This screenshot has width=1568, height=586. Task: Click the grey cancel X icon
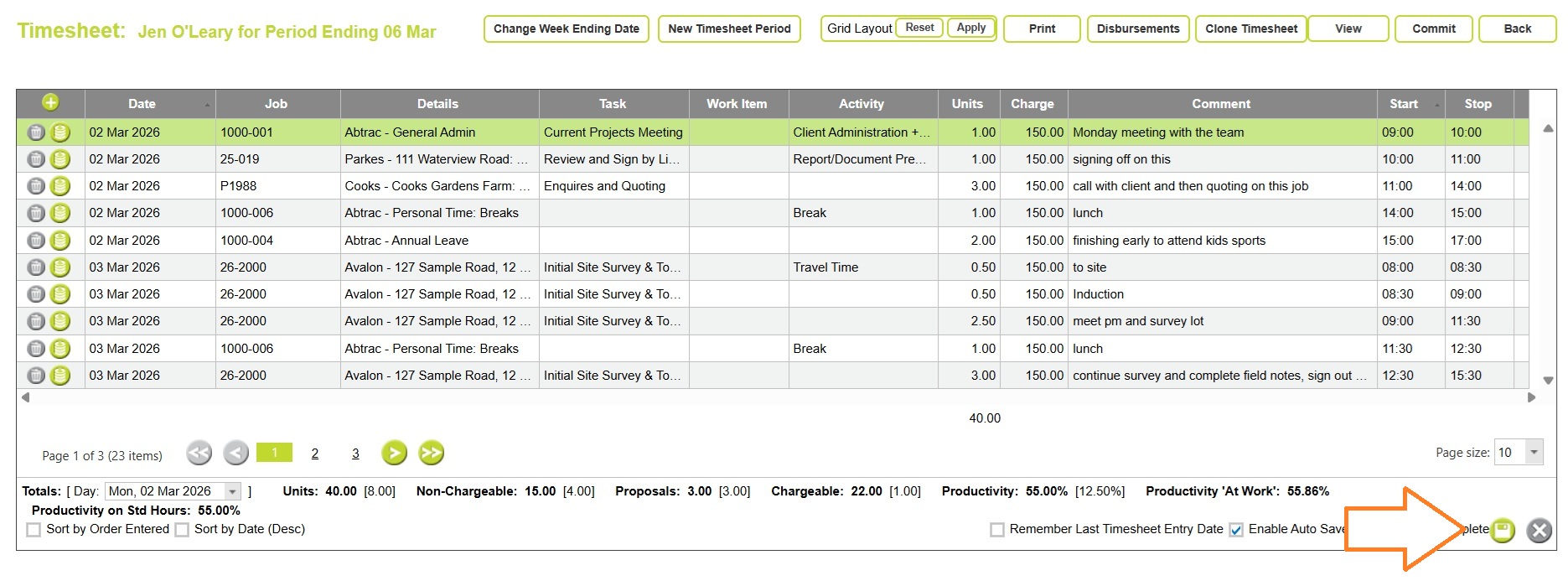1539,530
